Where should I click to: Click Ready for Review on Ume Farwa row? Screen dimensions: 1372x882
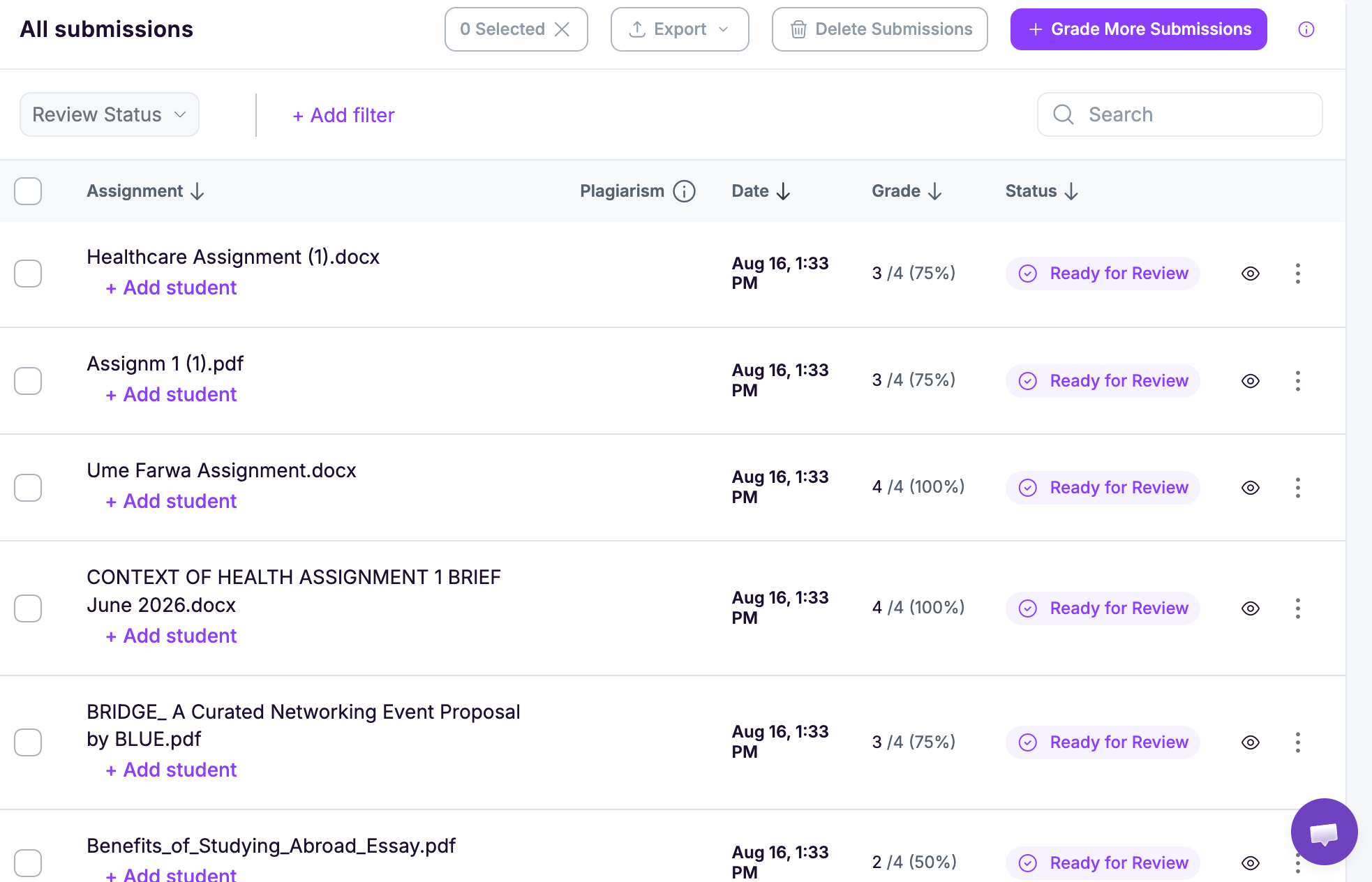(x=1103, y=488)
